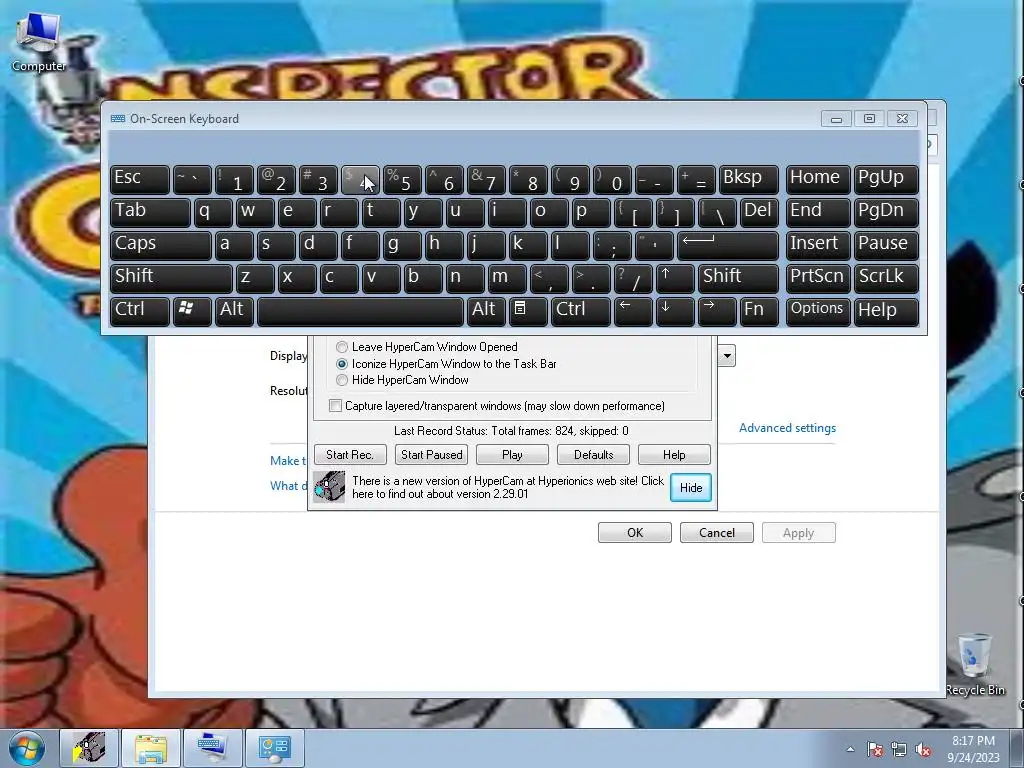Click Options key on On-Screen Keyboard

pyautogui.click(x=818, y=311)
